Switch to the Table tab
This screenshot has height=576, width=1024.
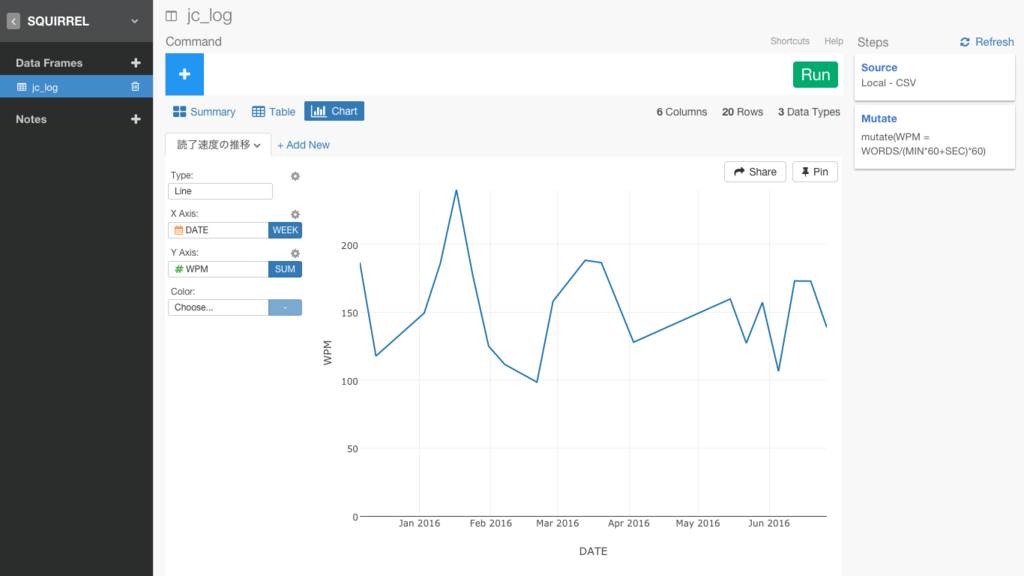tap(274, 112)
